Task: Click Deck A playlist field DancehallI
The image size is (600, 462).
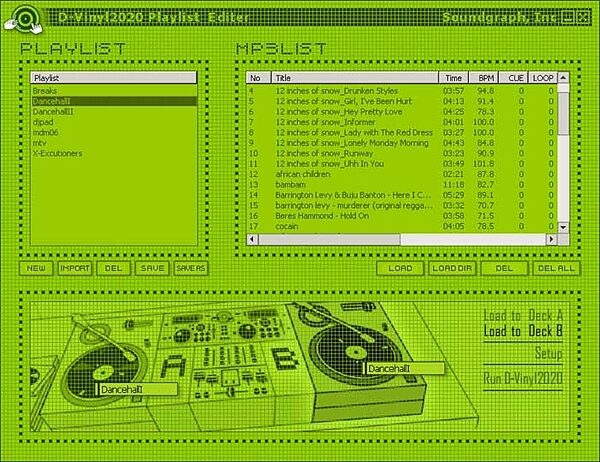Action: [137, 390]
